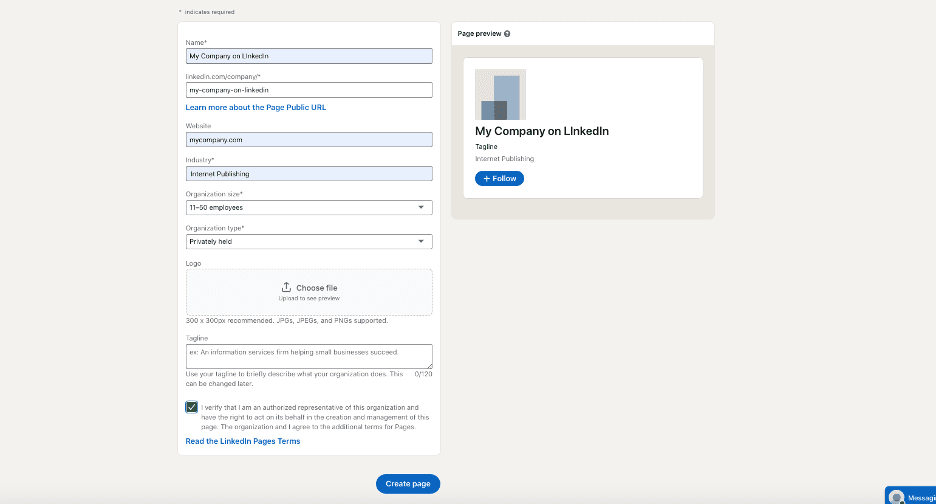Click the Name input field
Screen dimensions: 936x504
[x=309, y=56]
